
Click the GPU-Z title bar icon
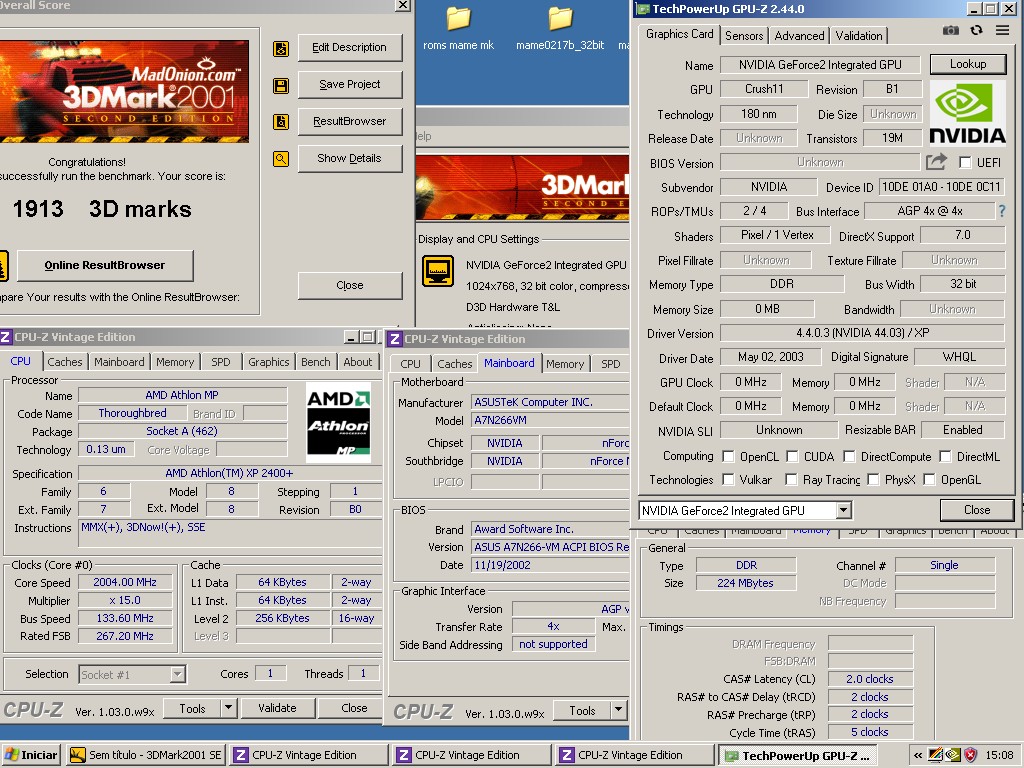coord(643,9)
